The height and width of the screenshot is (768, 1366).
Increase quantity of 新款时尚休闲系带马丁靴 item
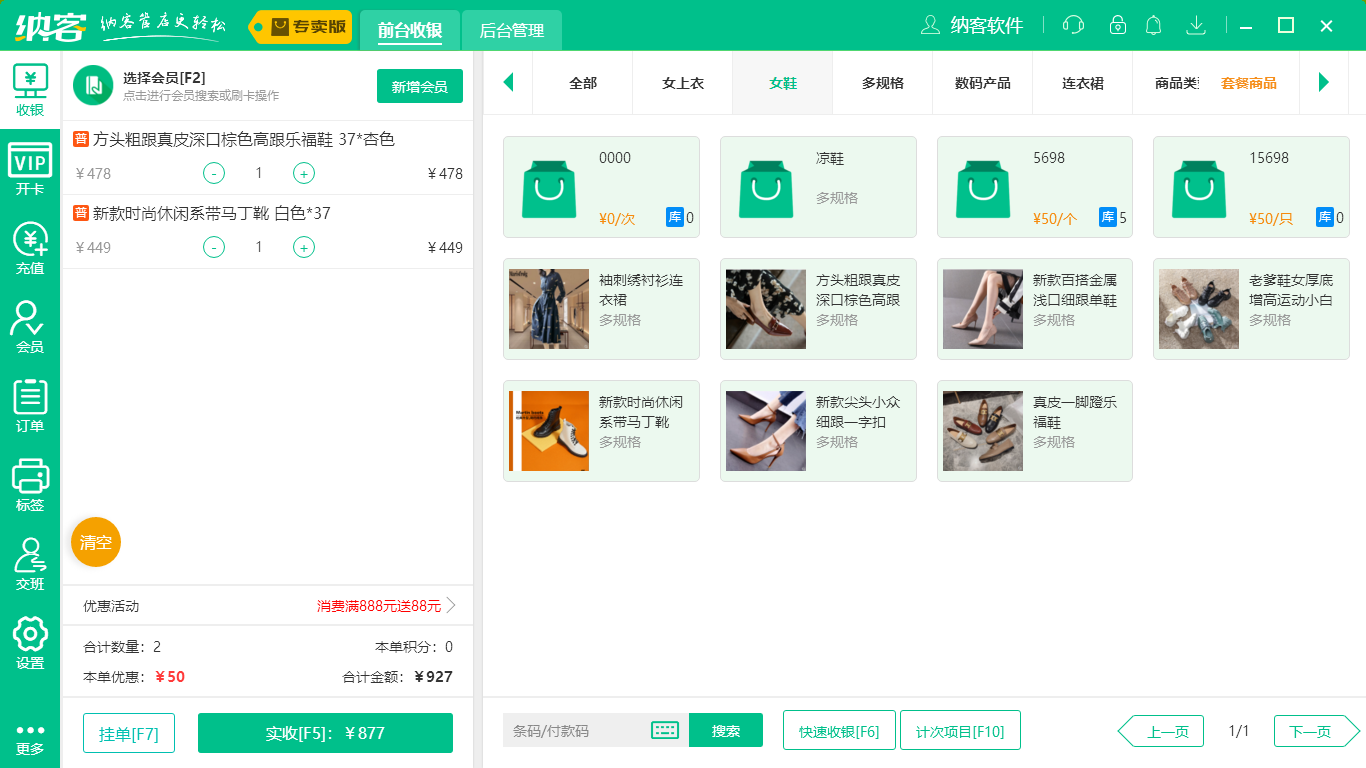[304, 247]
